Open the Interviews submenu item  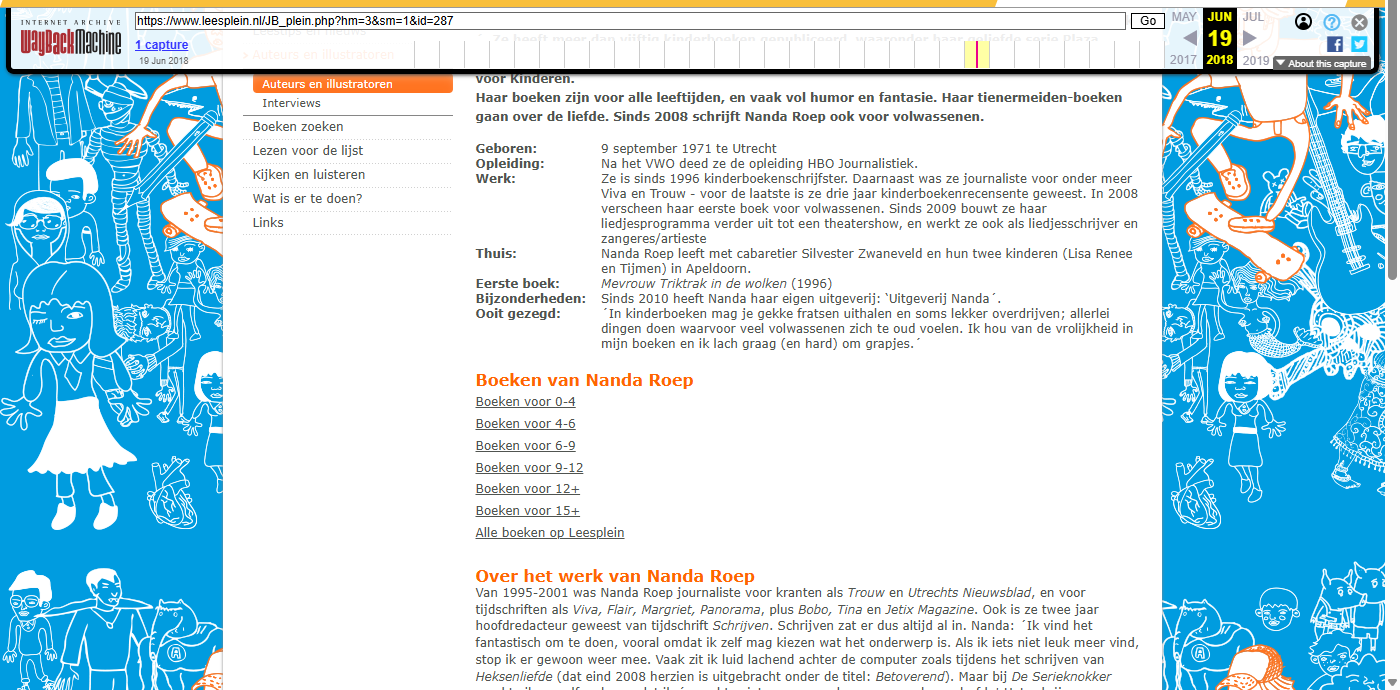tap(291, 103)
